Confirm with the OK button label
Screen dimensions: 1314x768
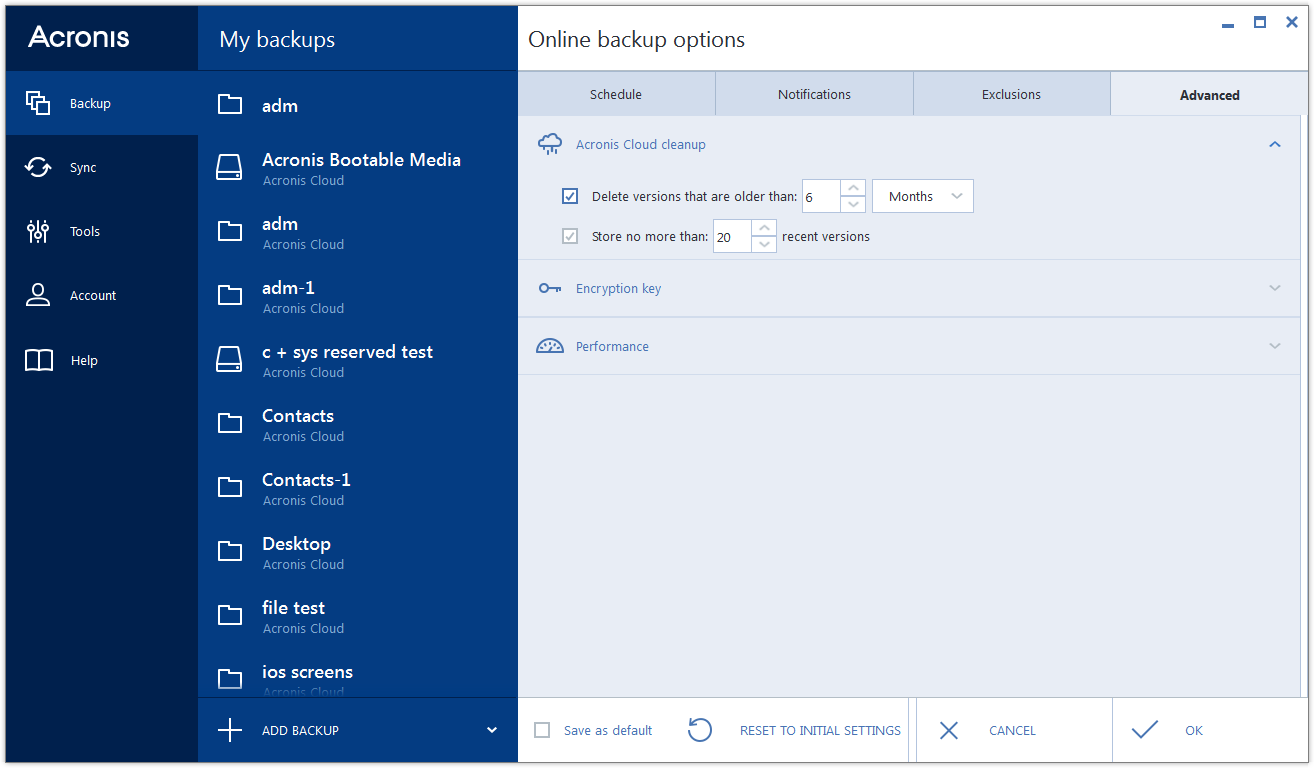[x=1194, y=730]
